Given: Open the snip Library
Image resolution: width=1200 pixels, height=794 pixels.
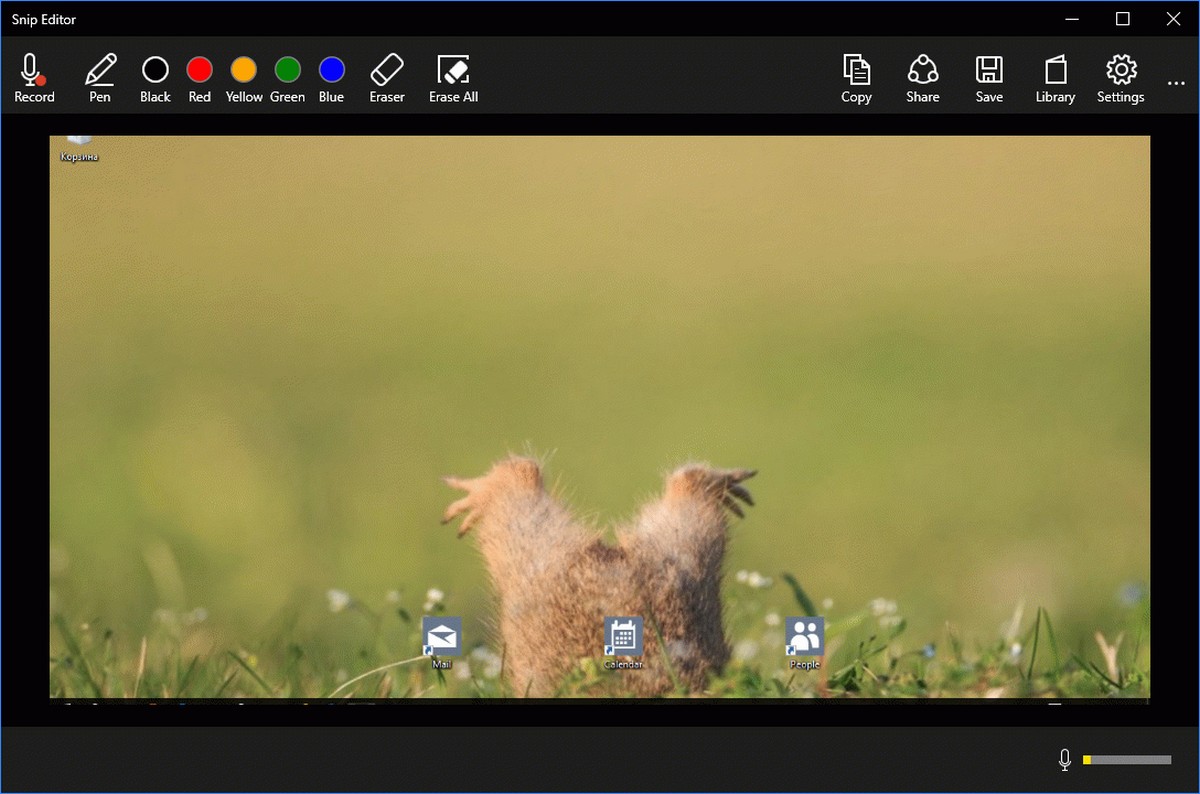Looking at the screenshot, I should 1055,78.
